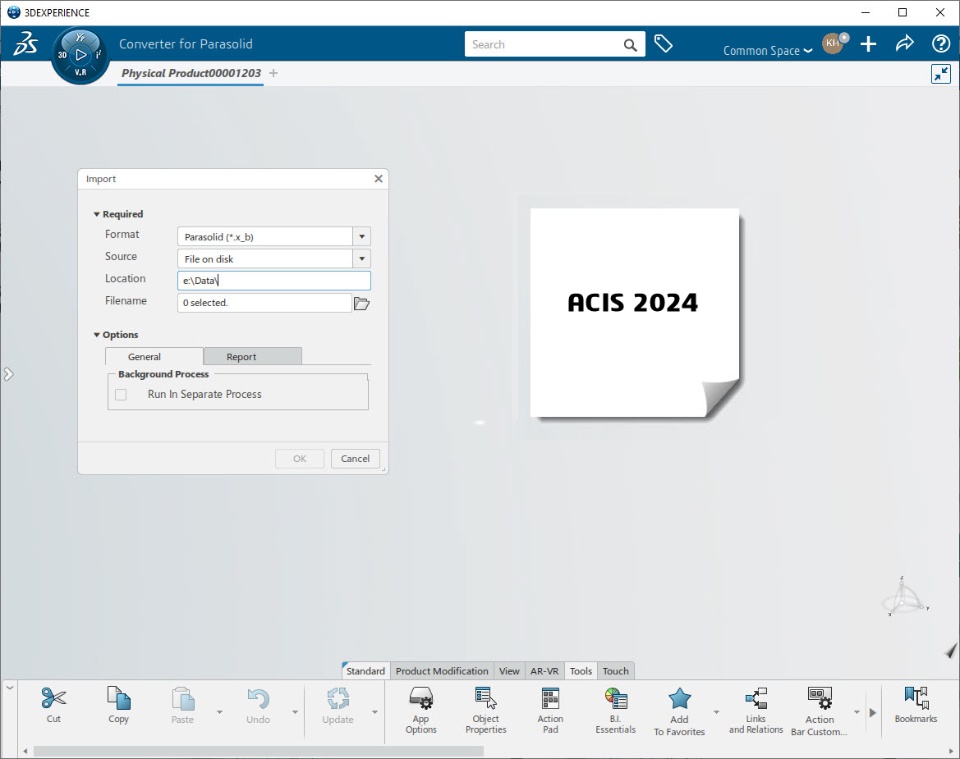Add a new tab with plus sign
Screen dimensions: 960x759
coord(273,73)
